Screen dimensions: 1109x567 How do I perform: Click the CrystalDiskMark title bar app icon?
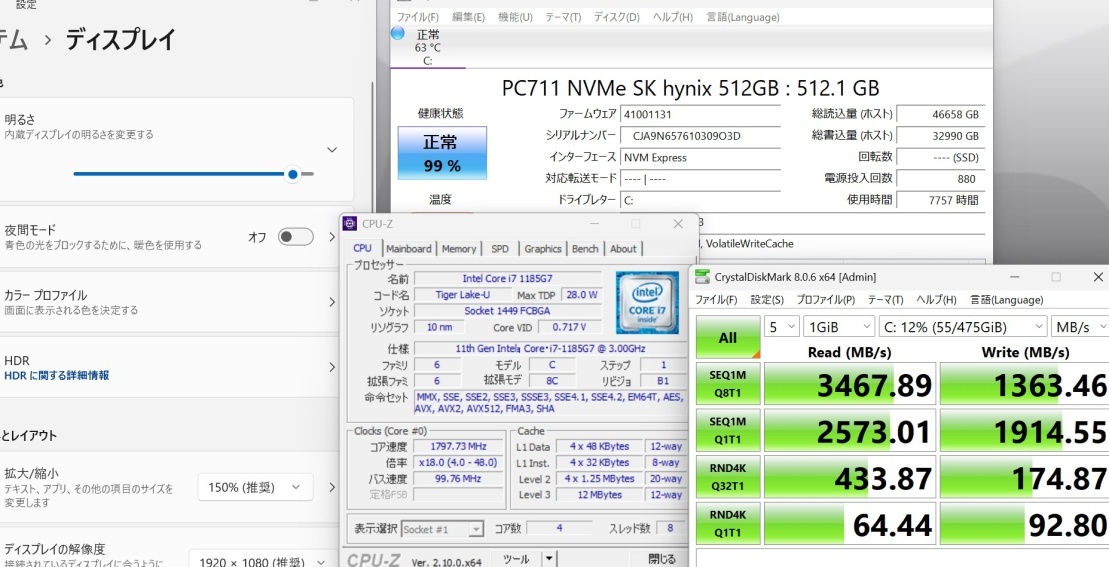[702, 277]
